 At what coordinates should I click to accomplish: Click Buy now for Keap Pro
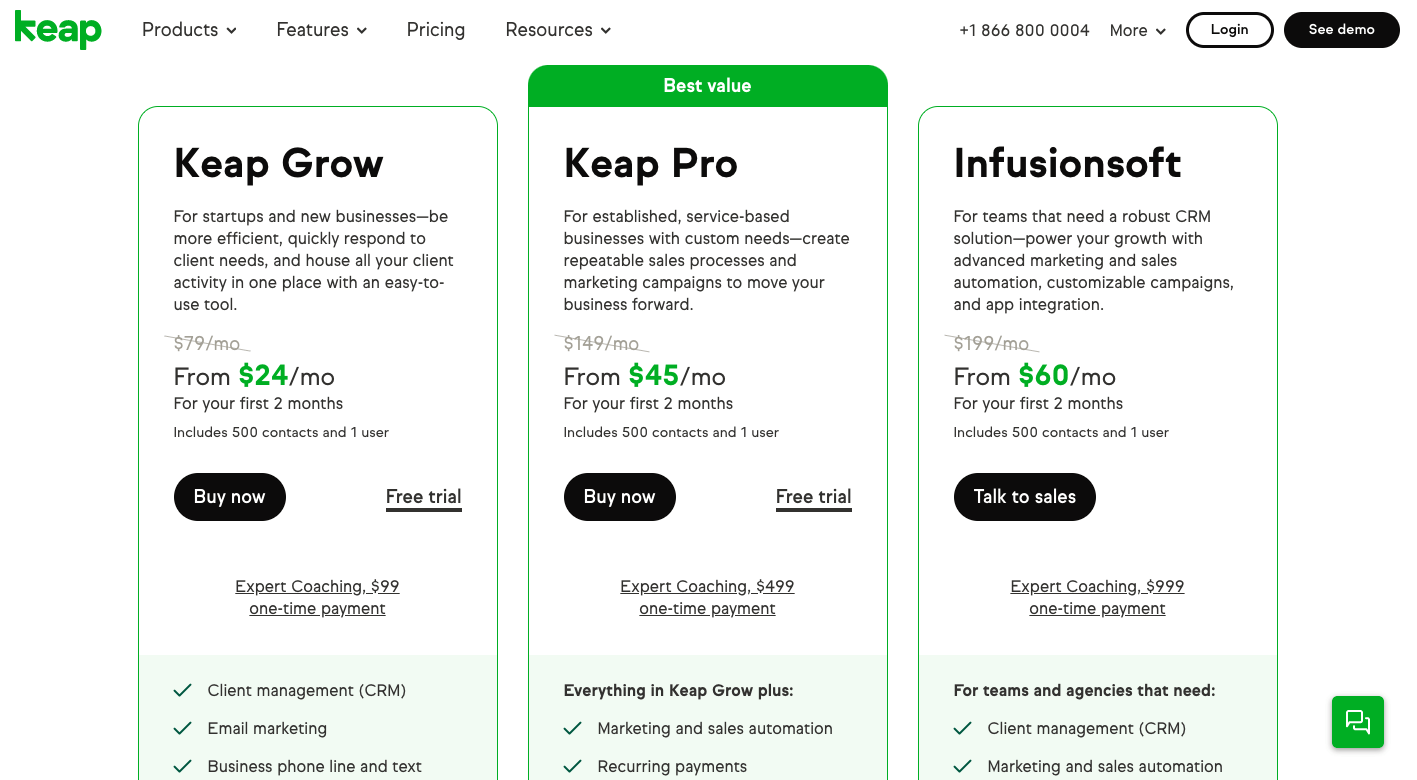pyautogui.click(x=620, y=497)
